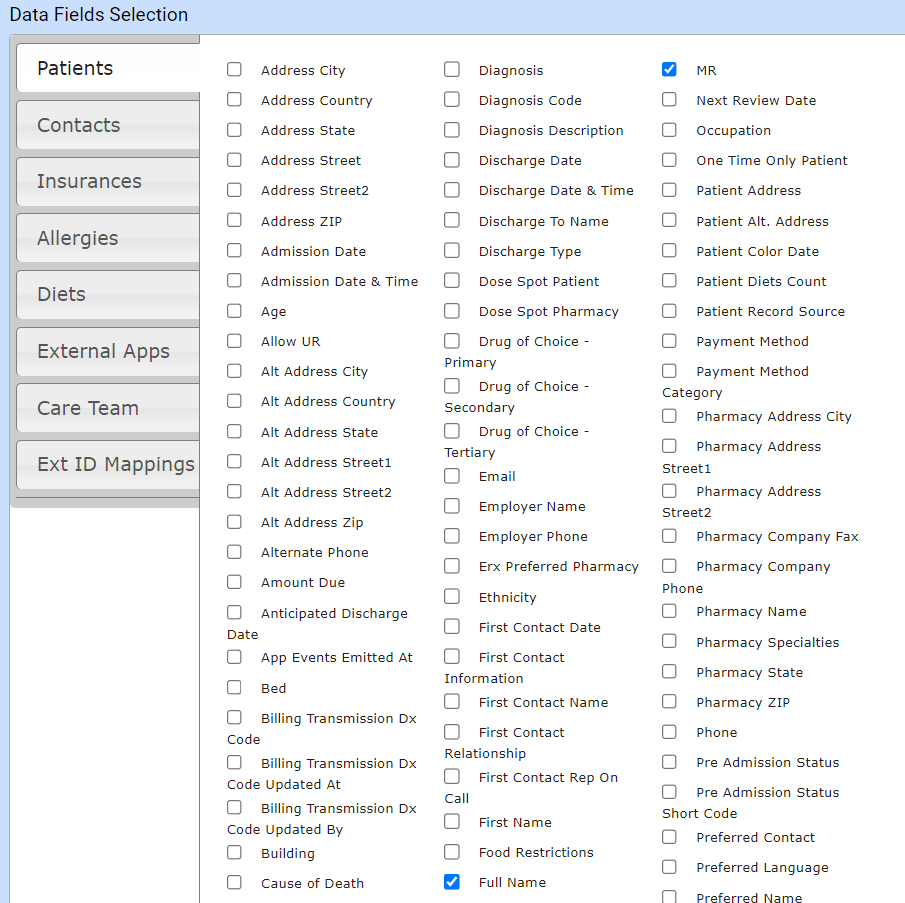Check the Age checkbox

coord(234,310)
